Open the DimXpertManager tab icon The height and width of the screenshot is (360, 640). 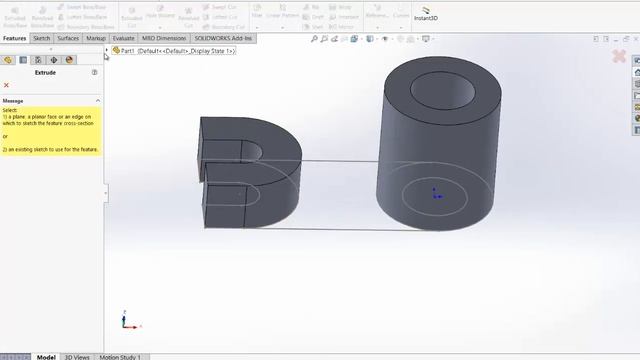pyautogui.click(x=54, y=60)
